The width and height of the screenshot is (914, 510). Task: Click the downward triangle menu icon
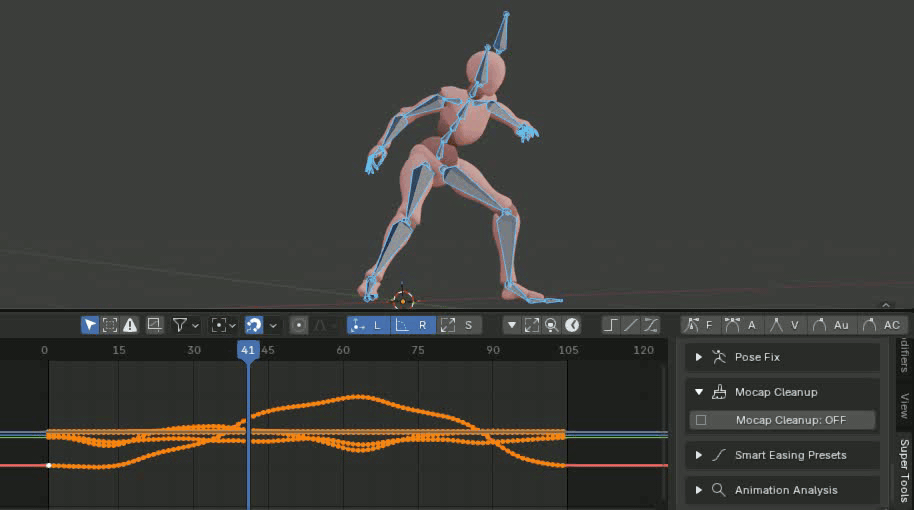[x=511, y=325]
